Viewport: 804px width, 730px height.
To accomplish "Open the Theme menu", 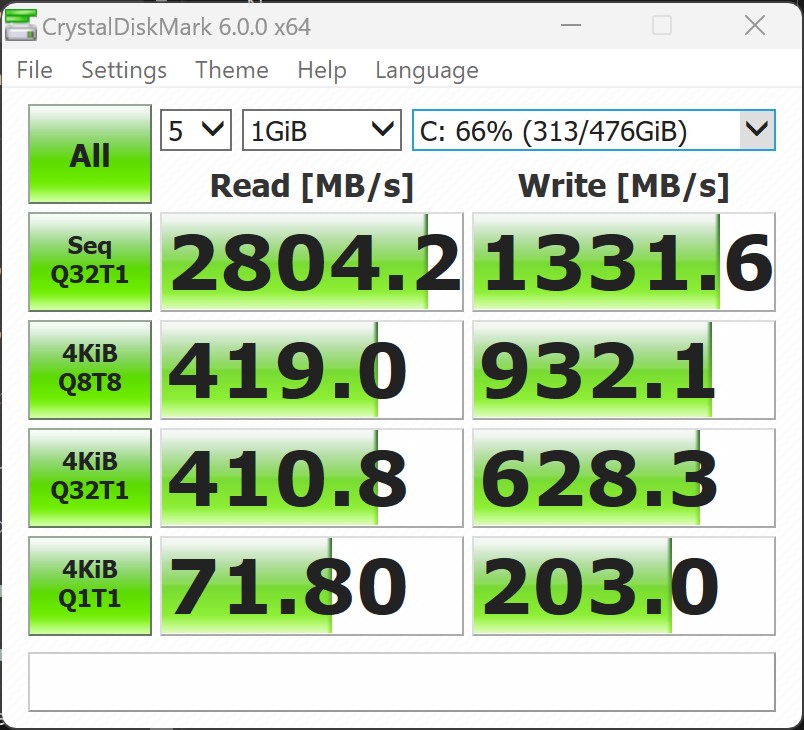I will pos(232,70).
